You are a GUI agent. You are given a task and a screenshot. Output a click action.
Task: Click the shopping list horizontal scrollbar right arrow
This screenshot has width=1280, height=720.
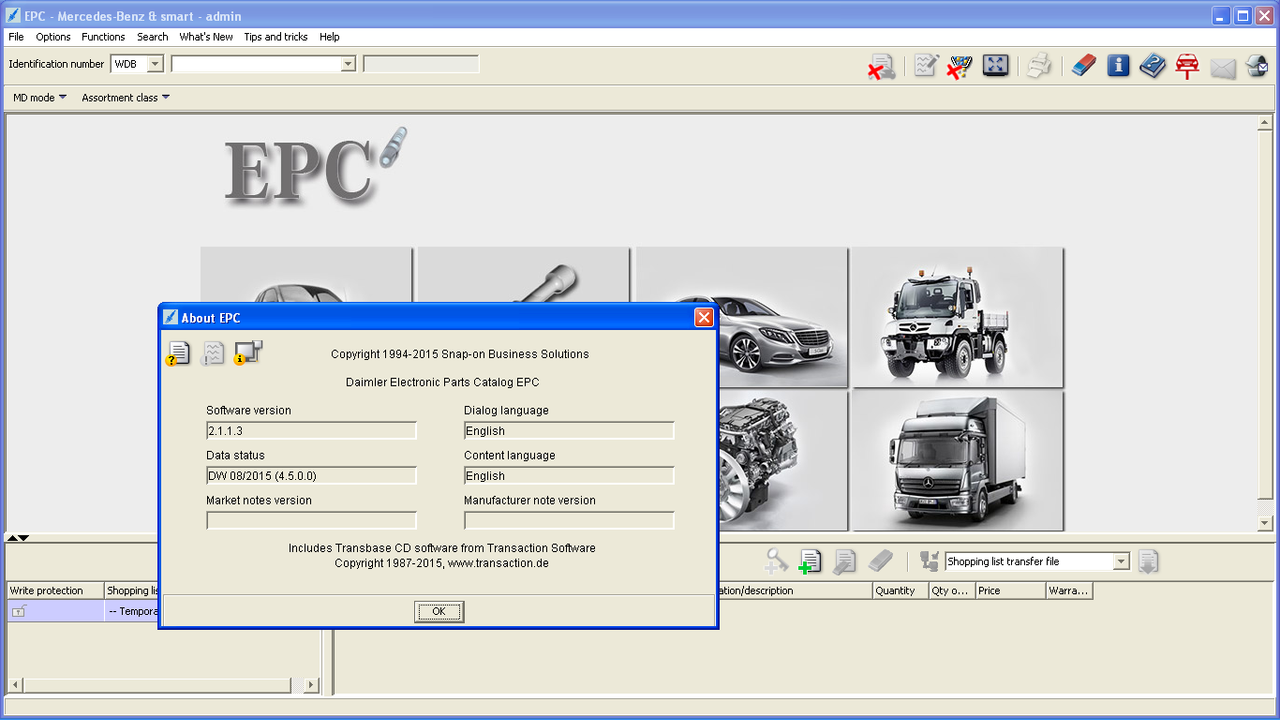tap(311, 686)
